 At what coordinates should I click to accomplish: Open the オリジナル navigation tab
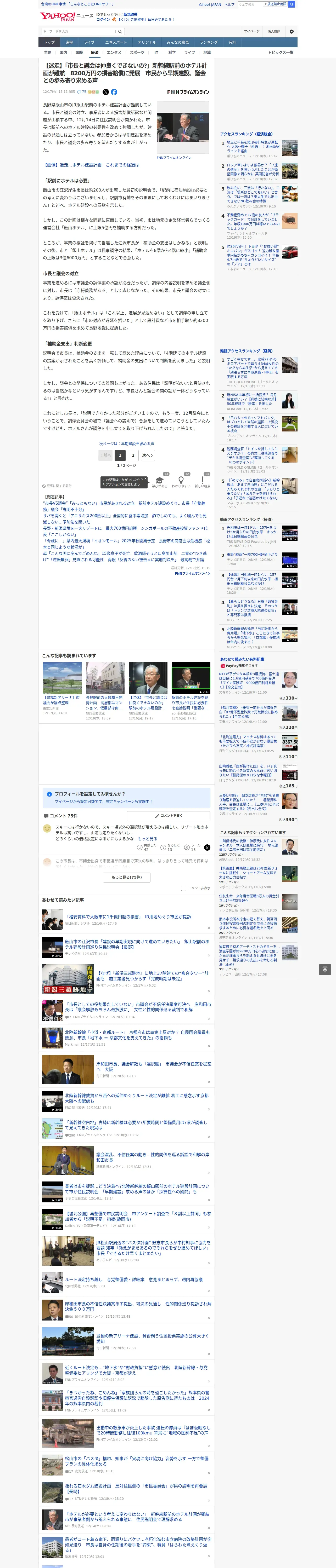pyautogui.click(x=147, y=43)
